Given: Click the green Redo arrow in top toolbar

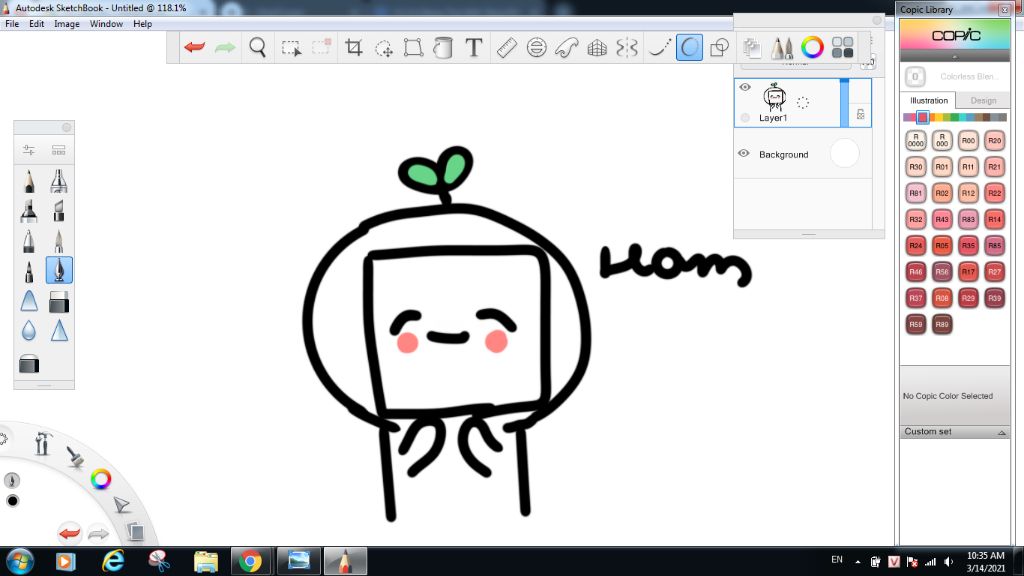Looking at the screenshot, I should (x=225, y=47).
